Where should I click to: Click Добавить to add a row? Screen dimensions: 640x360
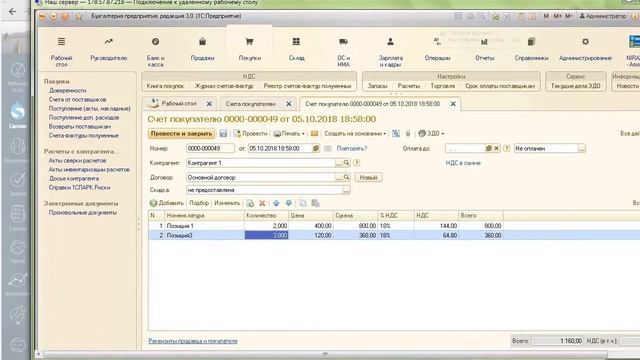pyautogui.click(x=167, y=203)
